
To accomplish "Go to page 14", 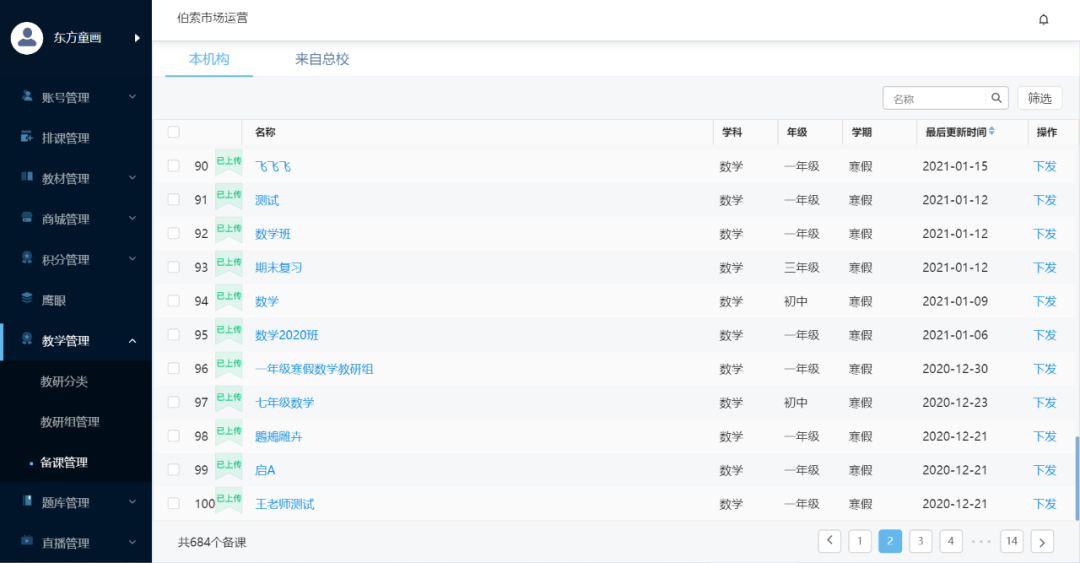I will [1011, 541].
